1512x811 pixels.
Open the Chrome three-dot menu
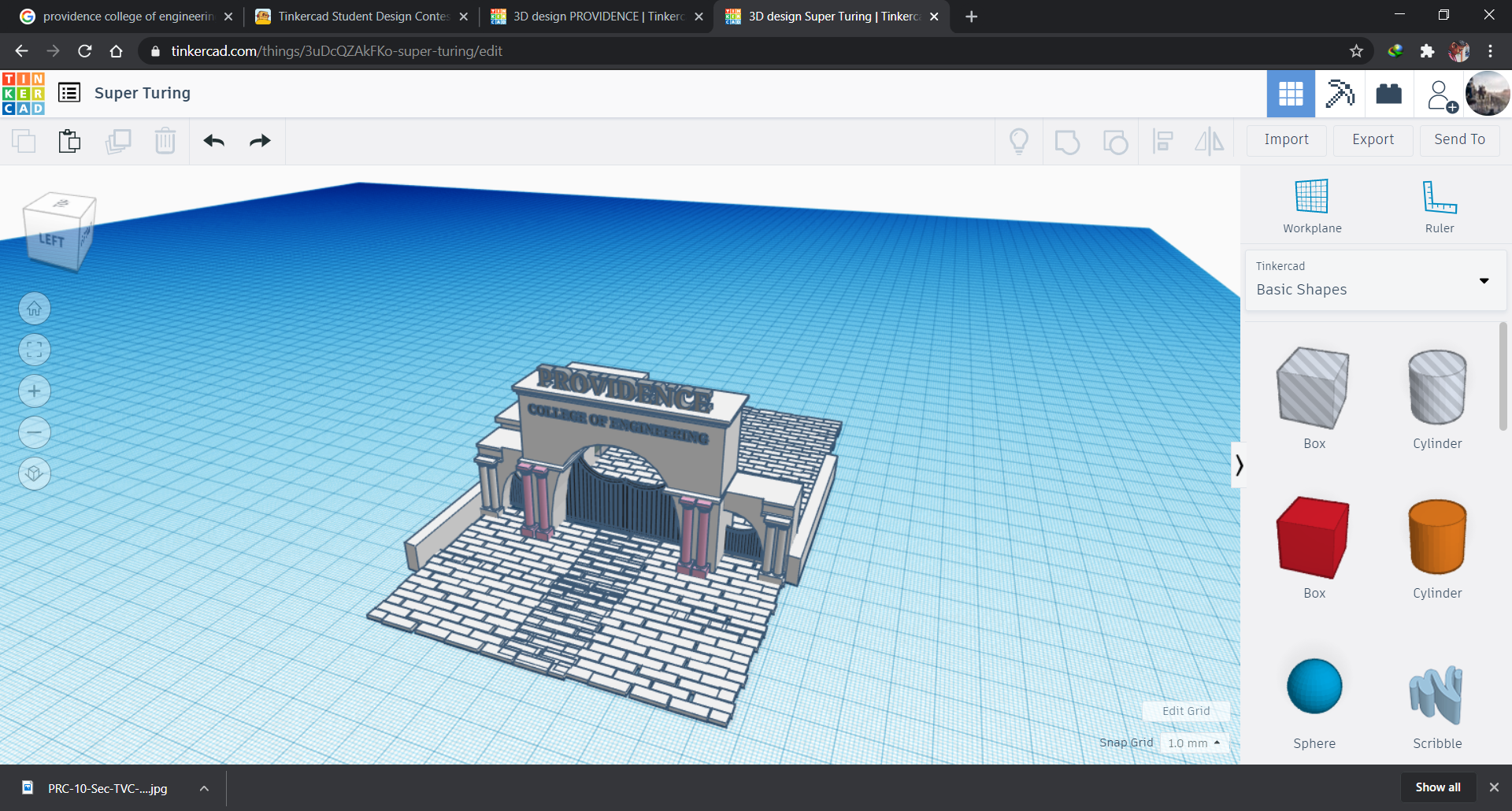[x=1490, y=51]
